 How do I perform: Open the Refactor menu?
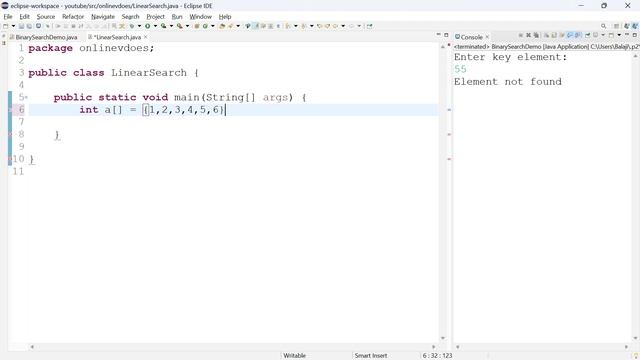pos(73,17)
